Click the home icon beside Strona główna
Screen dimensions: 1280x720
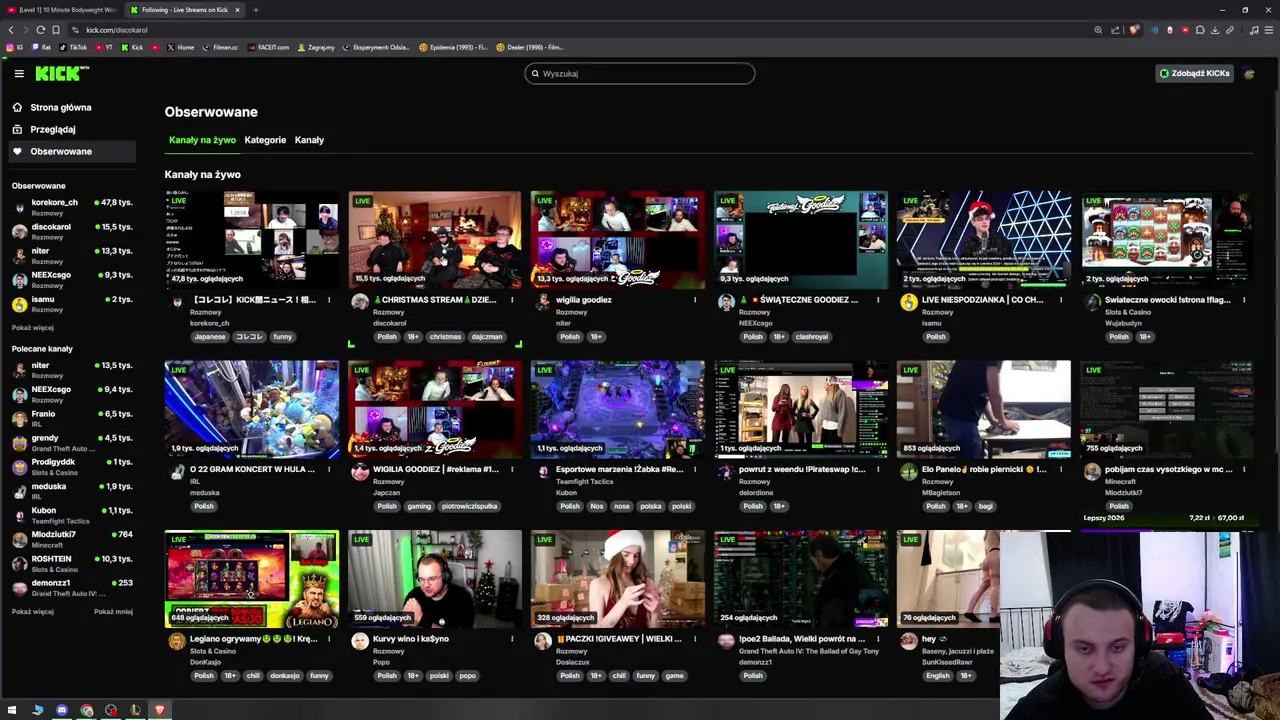[17, 107]
